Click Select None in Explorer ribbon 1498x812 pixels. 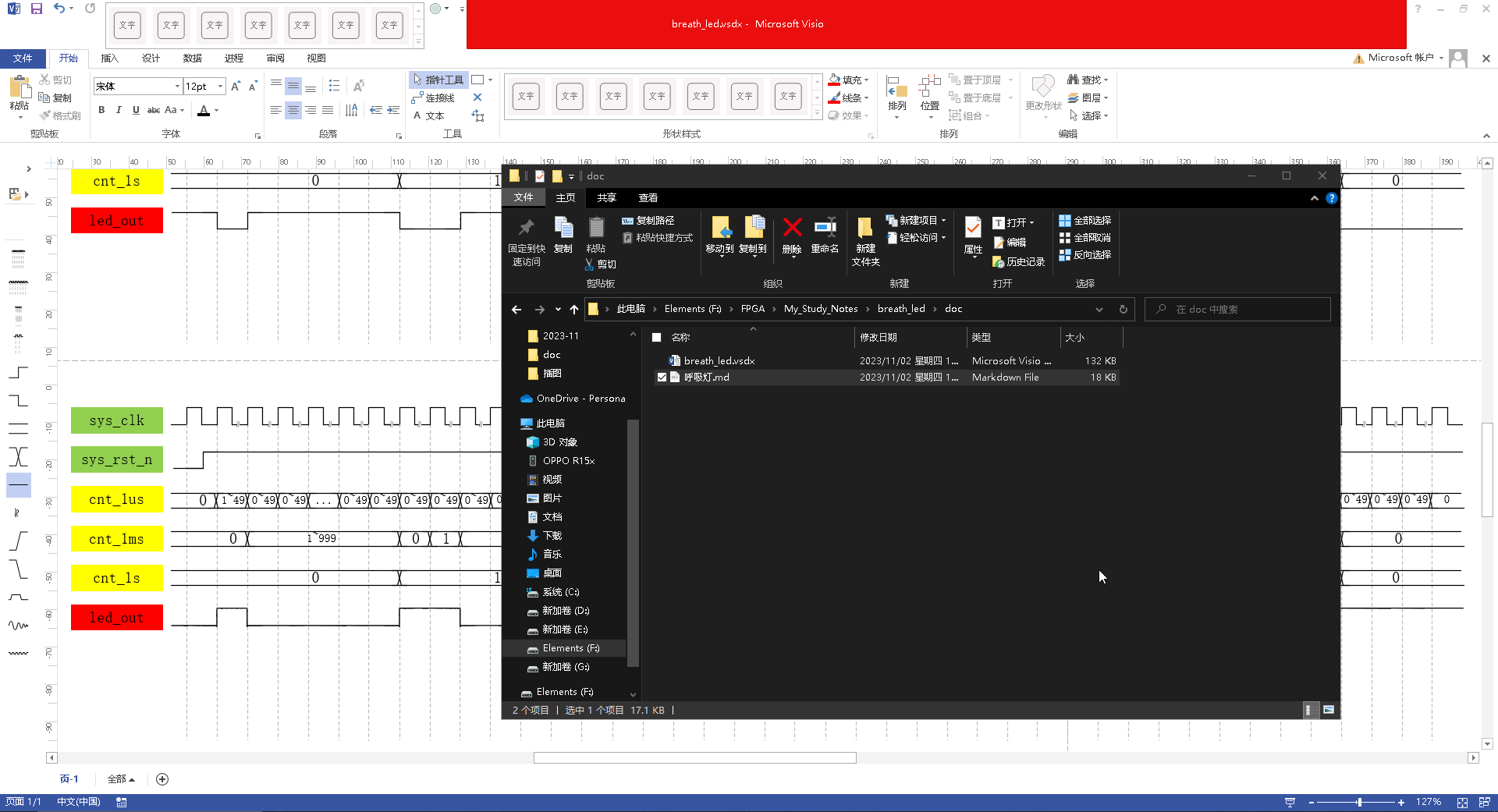pos(1084,238)
